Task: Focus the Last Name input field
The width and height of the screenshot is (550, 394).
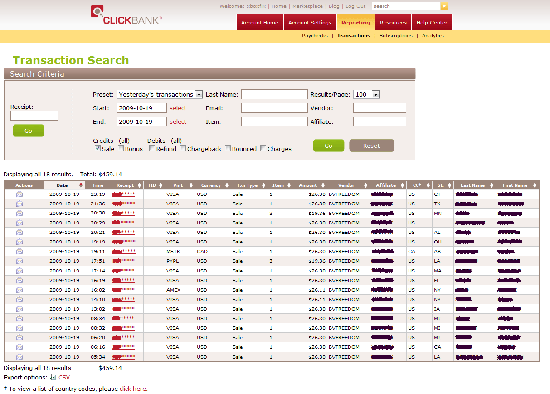Action: pos(274,94)
